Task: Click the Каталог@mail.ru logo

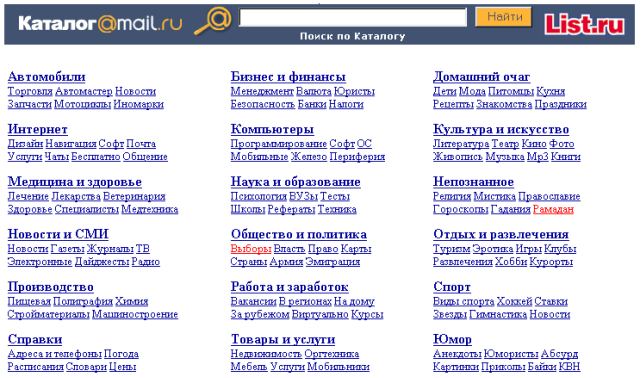Action: click(x=100, y=24)
